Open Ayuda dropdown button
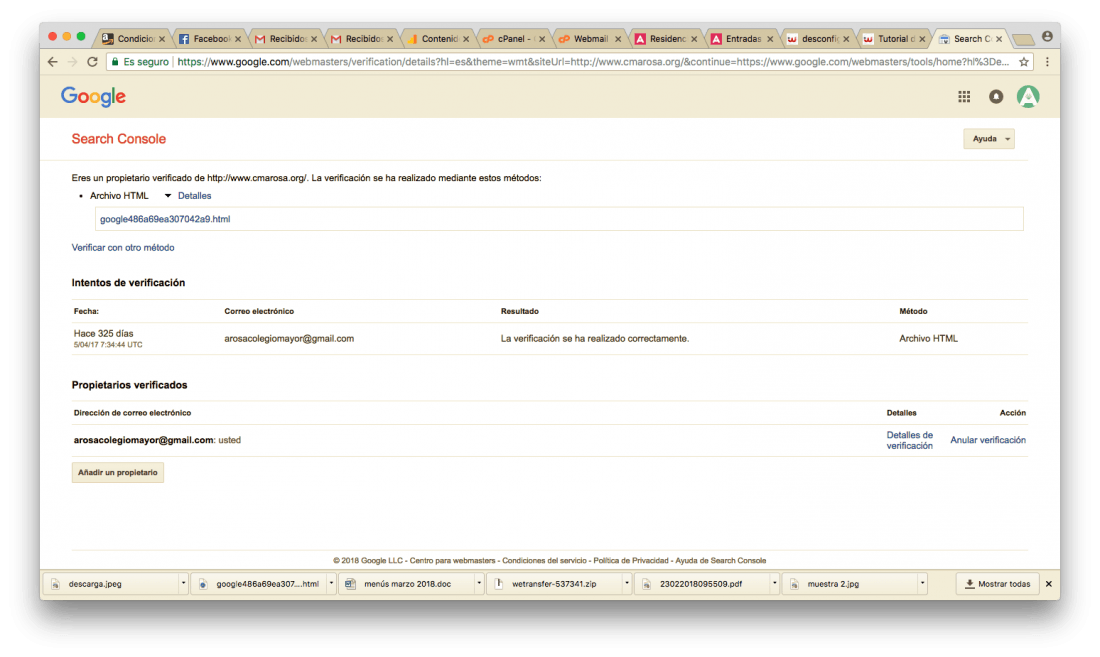Image resolution: width=1100 pixels, height=657 pixels. point(988,139)
